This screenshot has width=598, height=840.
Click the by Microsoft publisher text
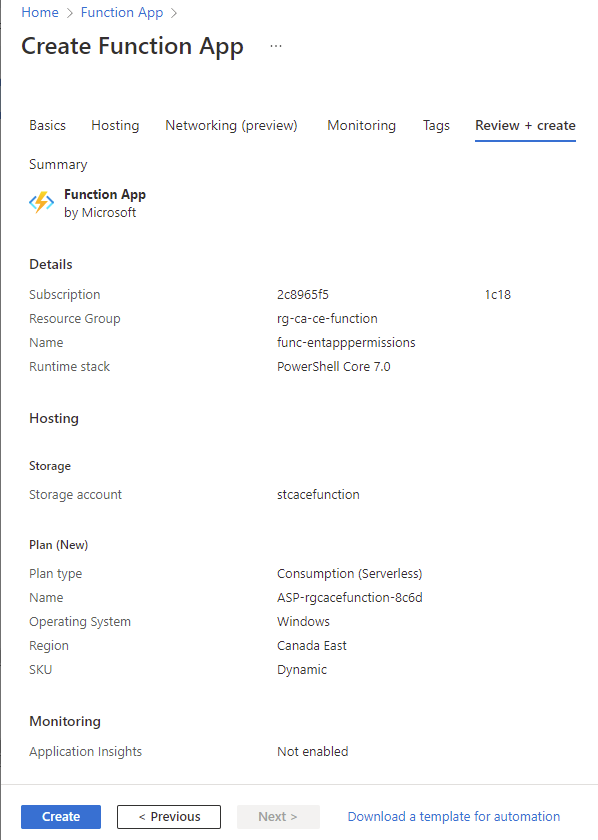point(100,213)
